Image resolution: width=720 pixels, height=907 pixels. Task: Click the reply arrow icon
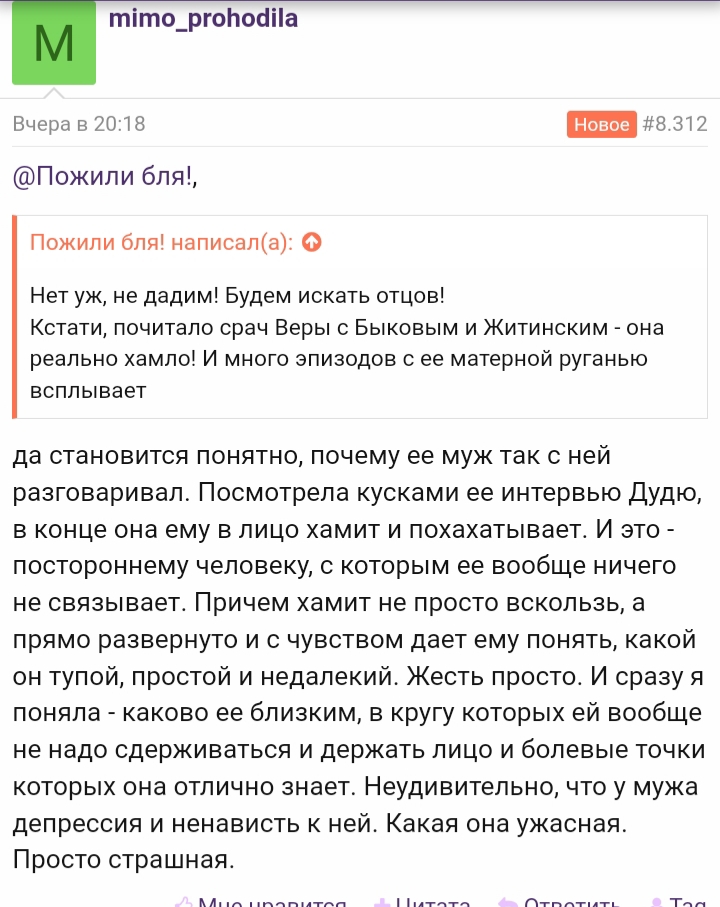pos(508,903)
